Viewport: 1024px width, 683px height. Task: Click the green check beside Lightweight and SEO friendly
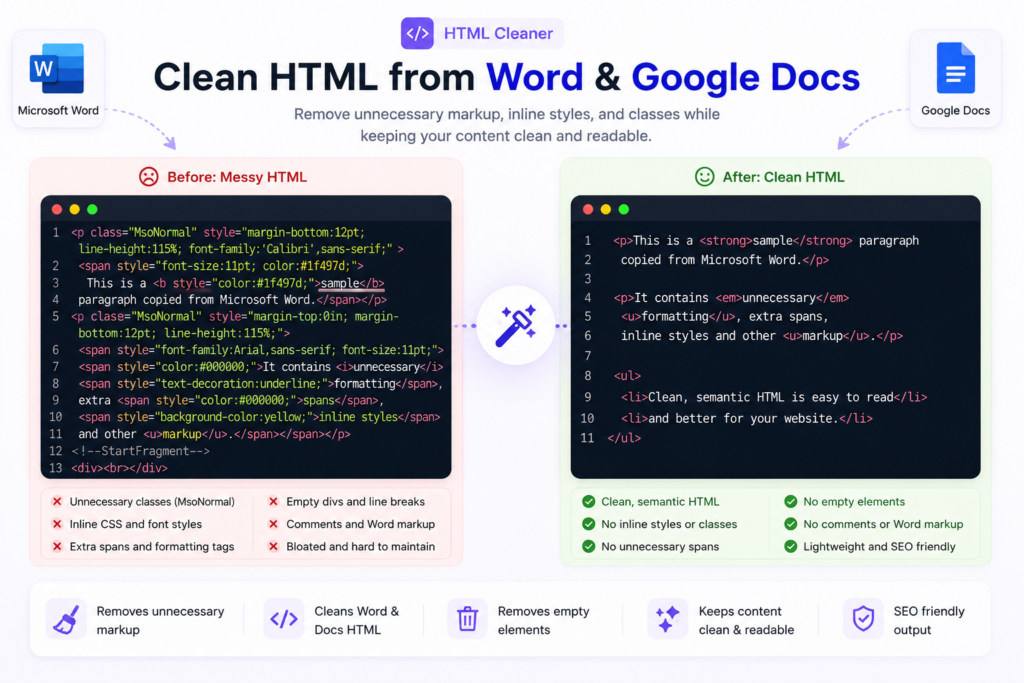click(790, 547)
